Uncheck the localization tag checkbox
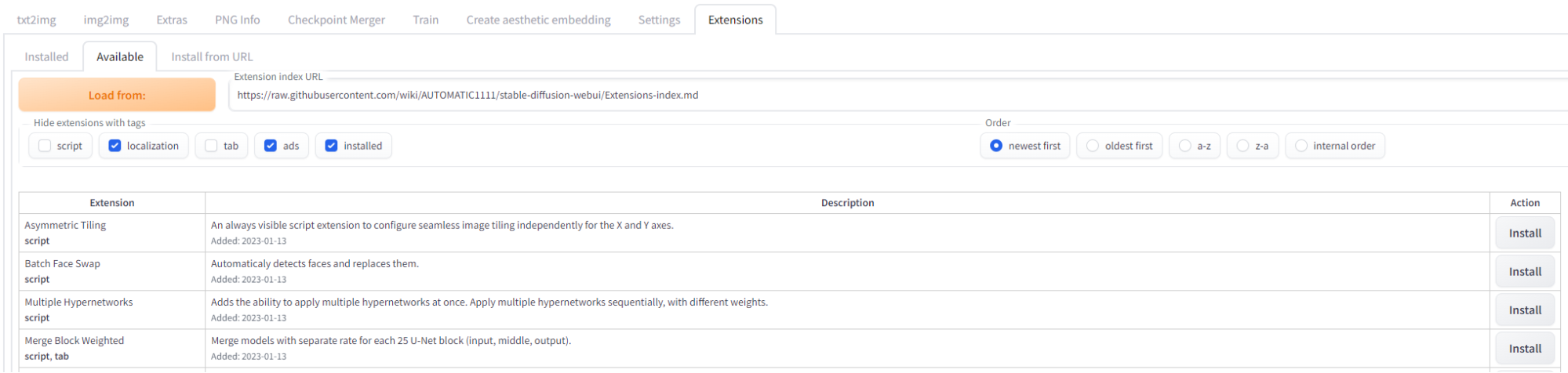This screenshot has width=1568, height=373. pos(115,146)
